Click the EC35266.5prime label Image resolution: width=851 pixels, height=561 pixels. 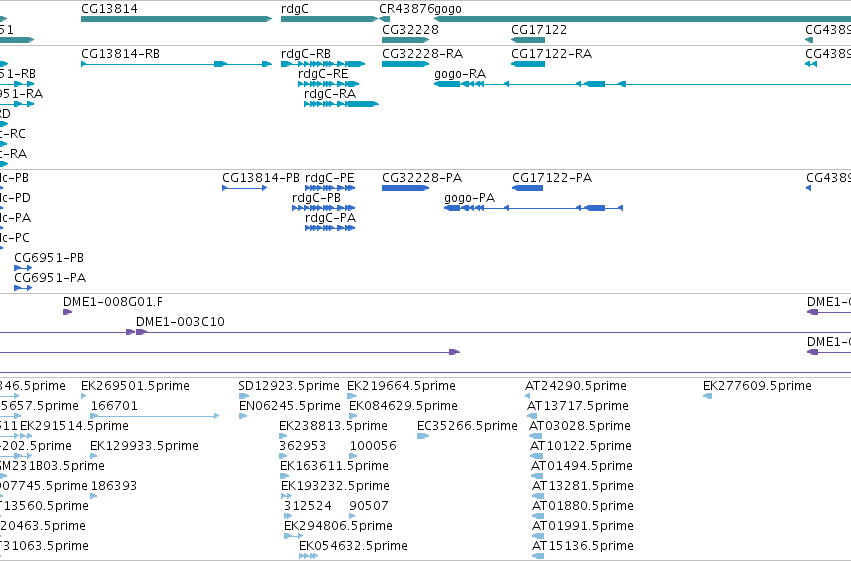tap(467, 426)
